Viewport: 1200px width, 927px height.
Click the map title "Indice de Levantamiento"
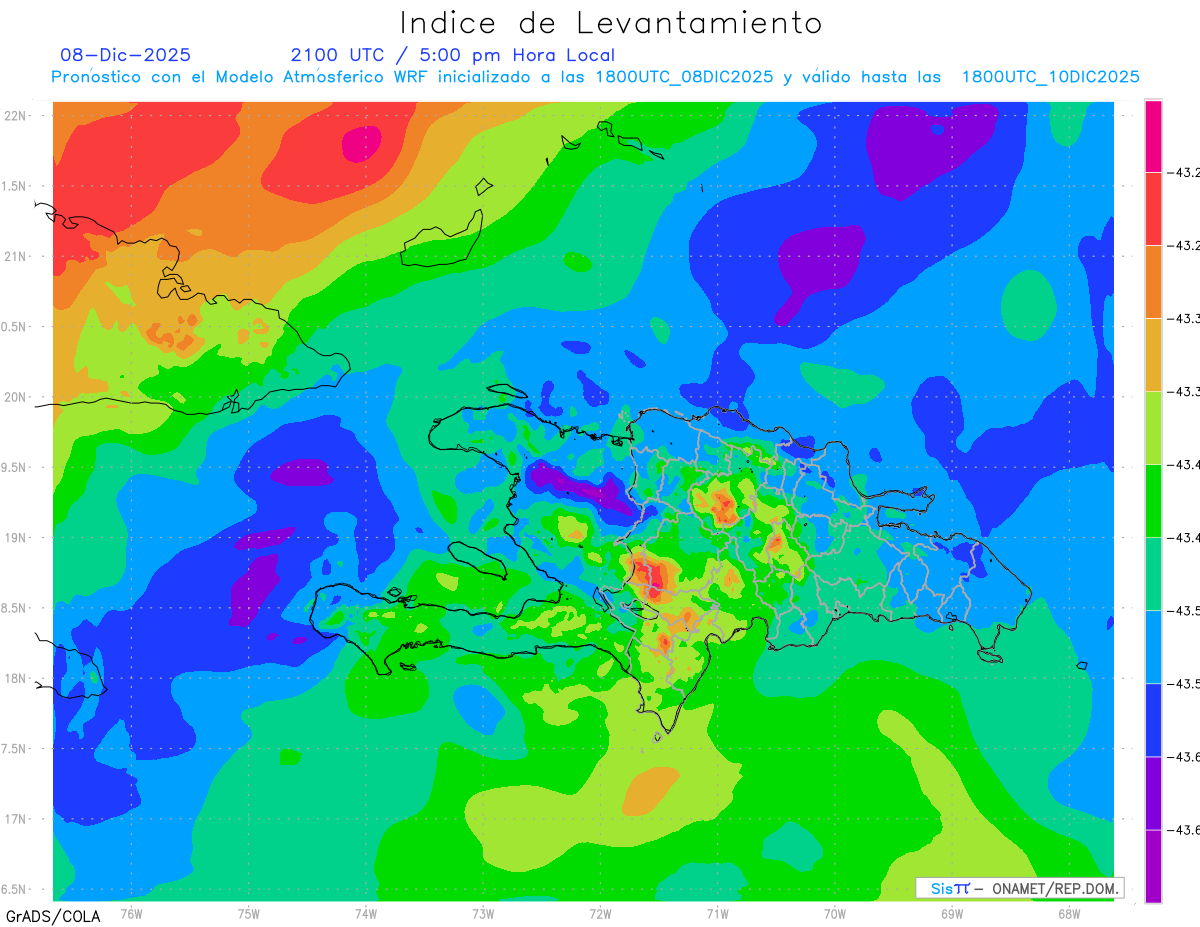[610, 22]
